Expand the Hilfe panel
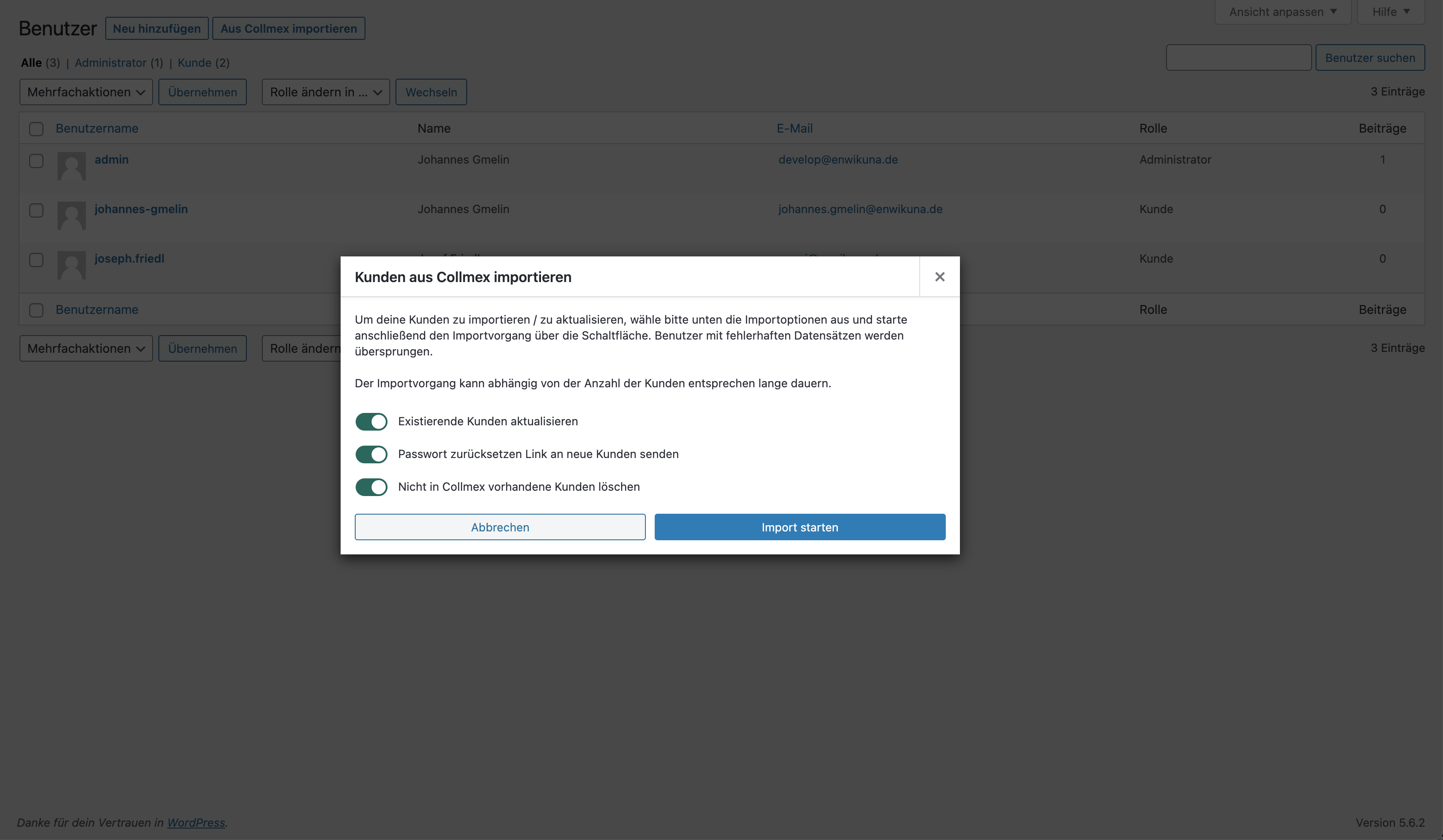 (1391, 12)
